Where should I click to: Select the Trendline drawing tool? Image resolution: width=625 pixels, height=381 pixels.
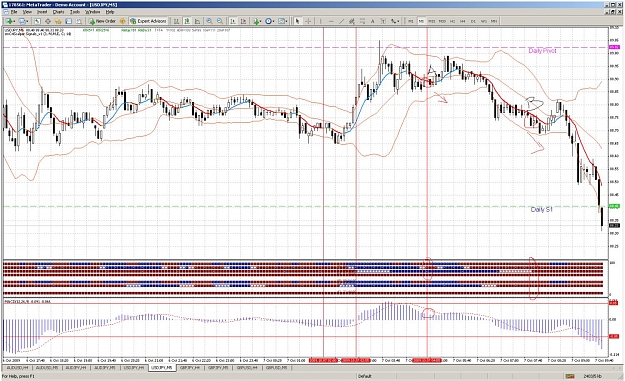[x=342, y=21]
